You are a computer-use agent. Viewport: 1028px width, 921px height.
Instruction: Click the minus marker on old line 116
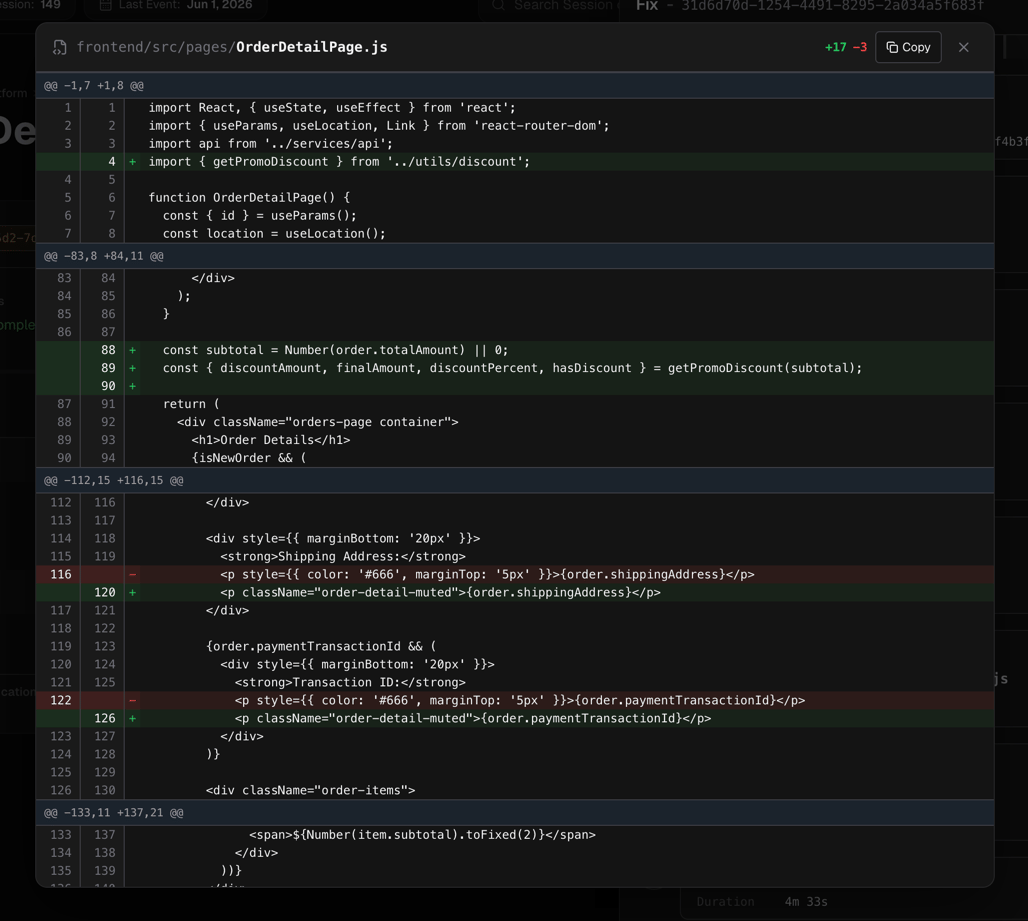coord(132,574)
